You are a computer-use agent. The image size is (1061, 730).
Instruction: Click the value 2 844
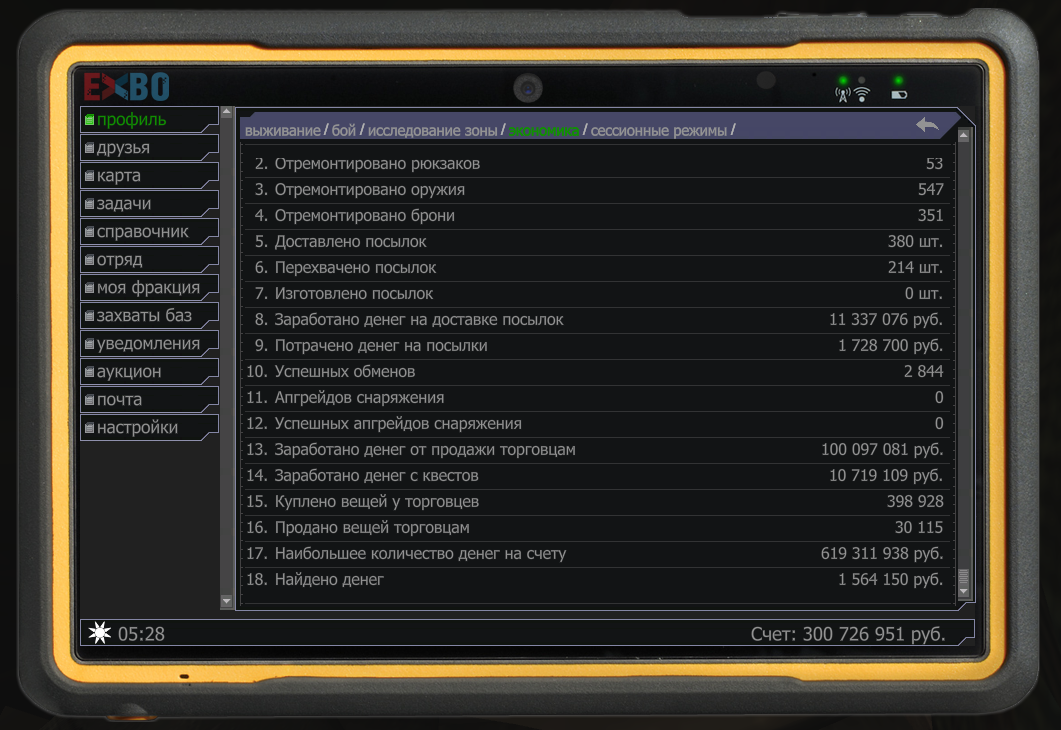pos(923,371)
